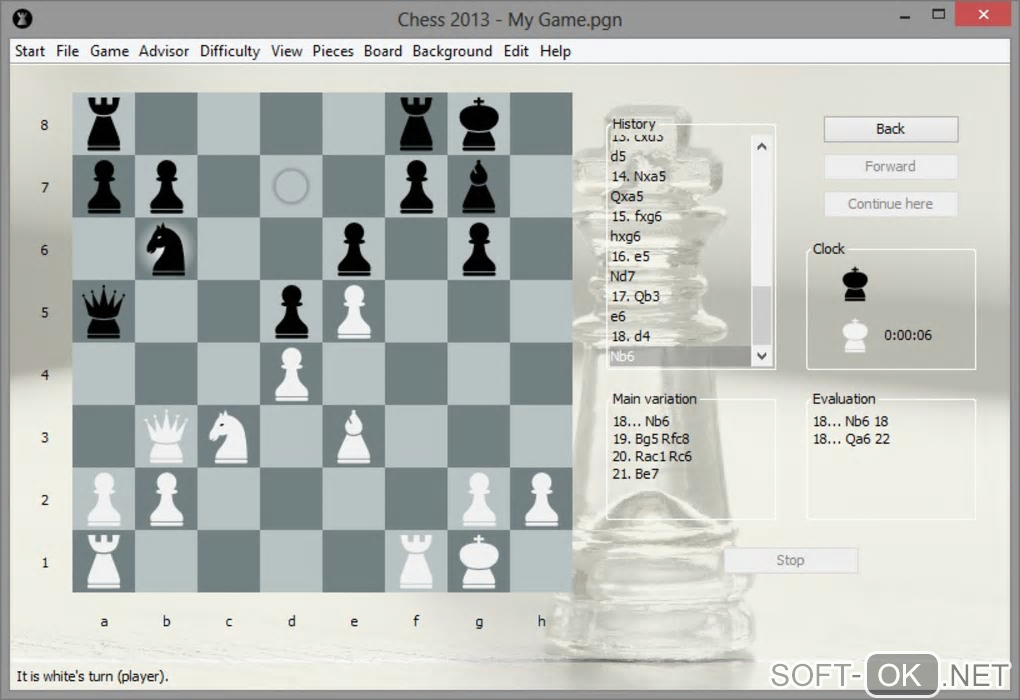
Task: Select the black rook on f8
Action: (x=416, y=124)
